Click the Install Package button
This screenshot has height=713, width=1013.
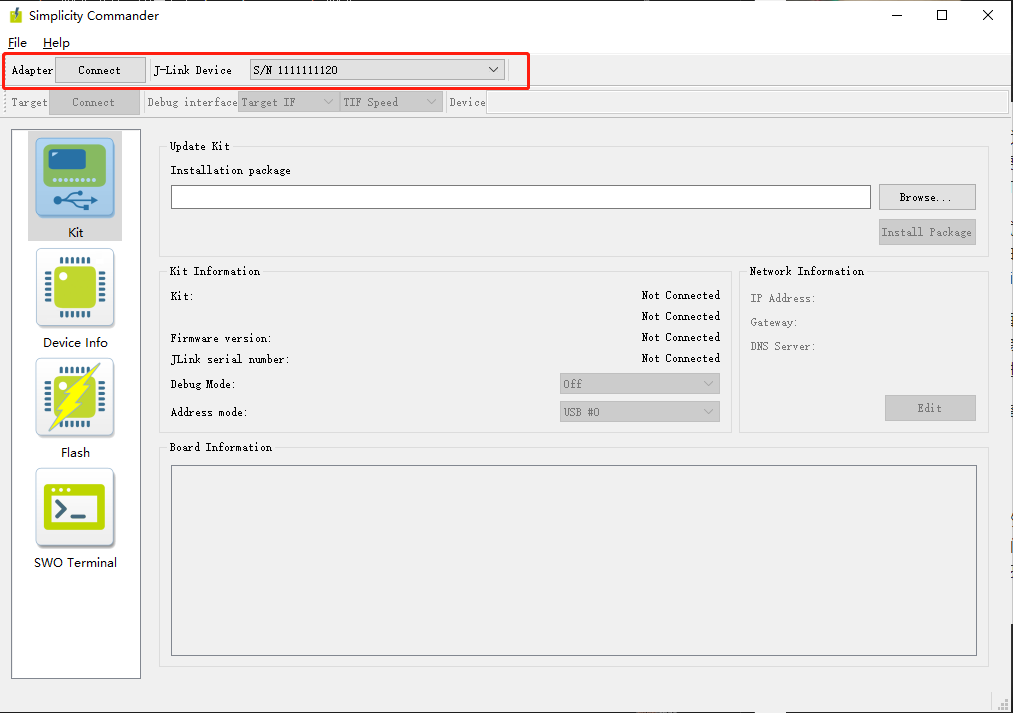click(927, 232)
